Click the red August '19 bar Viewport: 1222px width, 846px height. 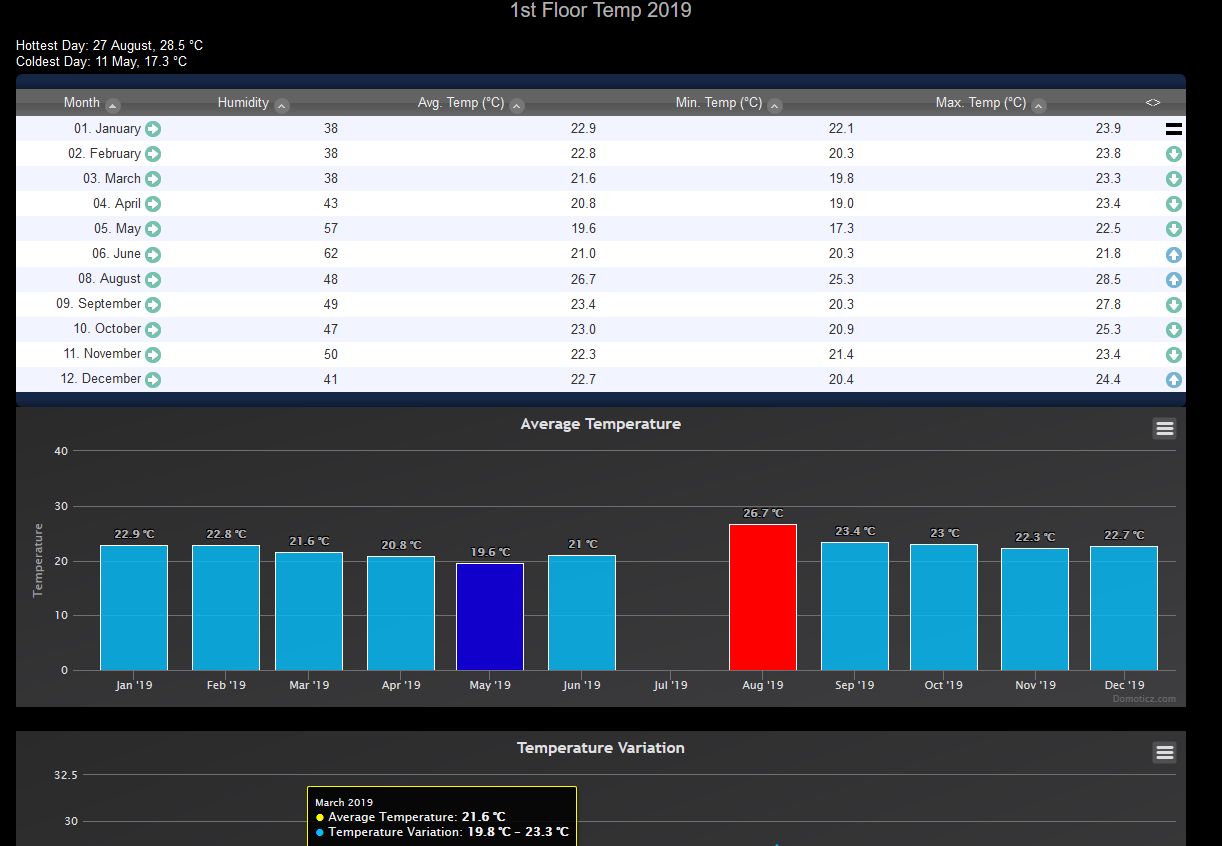tap(763, 597)
